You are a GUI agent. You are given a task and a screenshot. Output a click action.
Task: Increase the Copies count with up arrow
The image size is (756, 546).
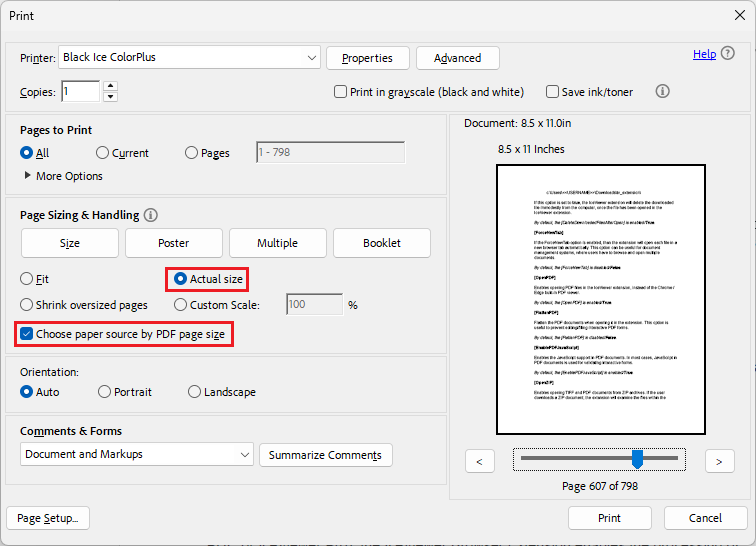pyautogui.click(x=110, y=86)
